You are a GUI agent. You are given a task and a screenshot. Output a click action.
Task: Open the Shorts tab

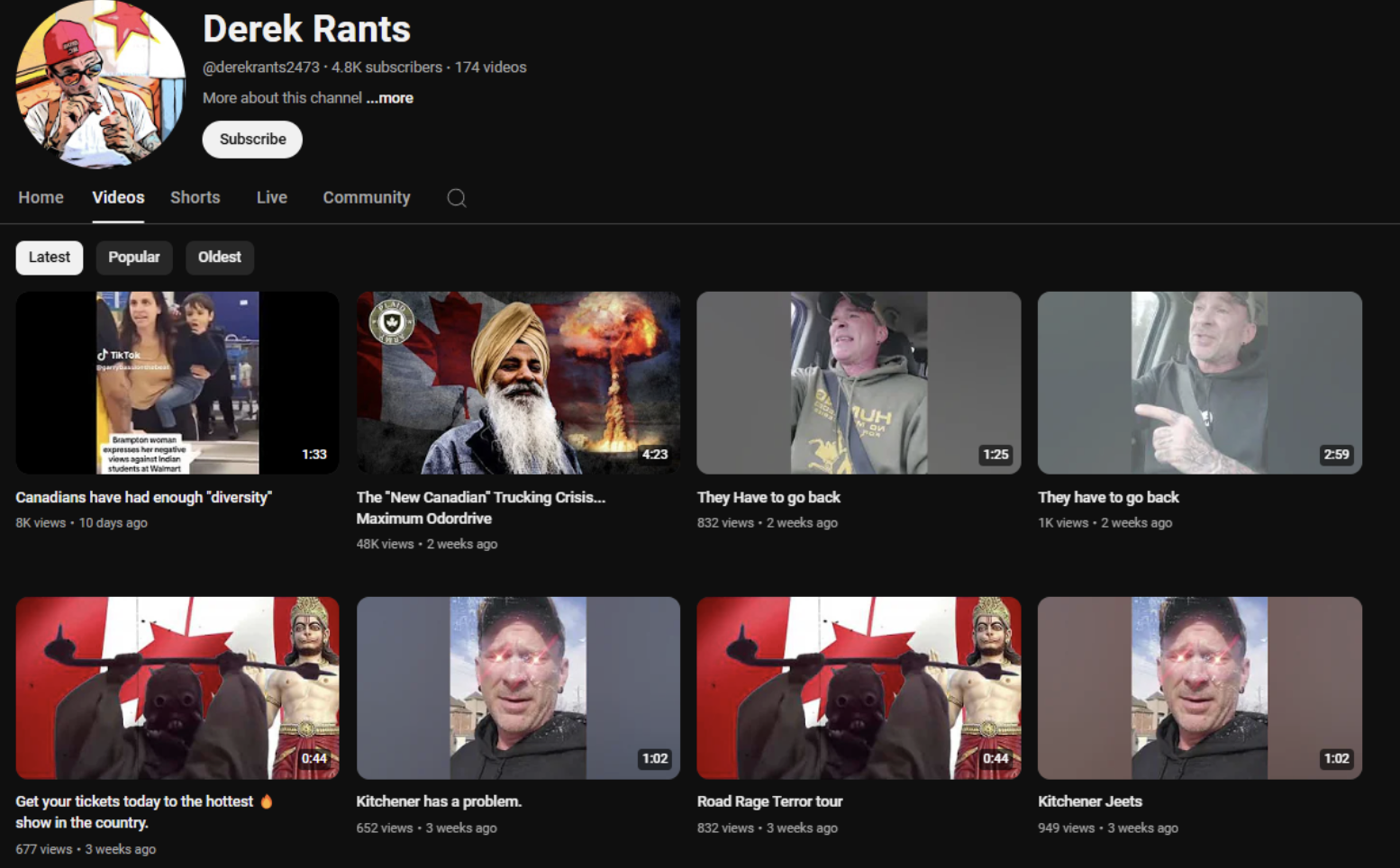tap(195, 197)
